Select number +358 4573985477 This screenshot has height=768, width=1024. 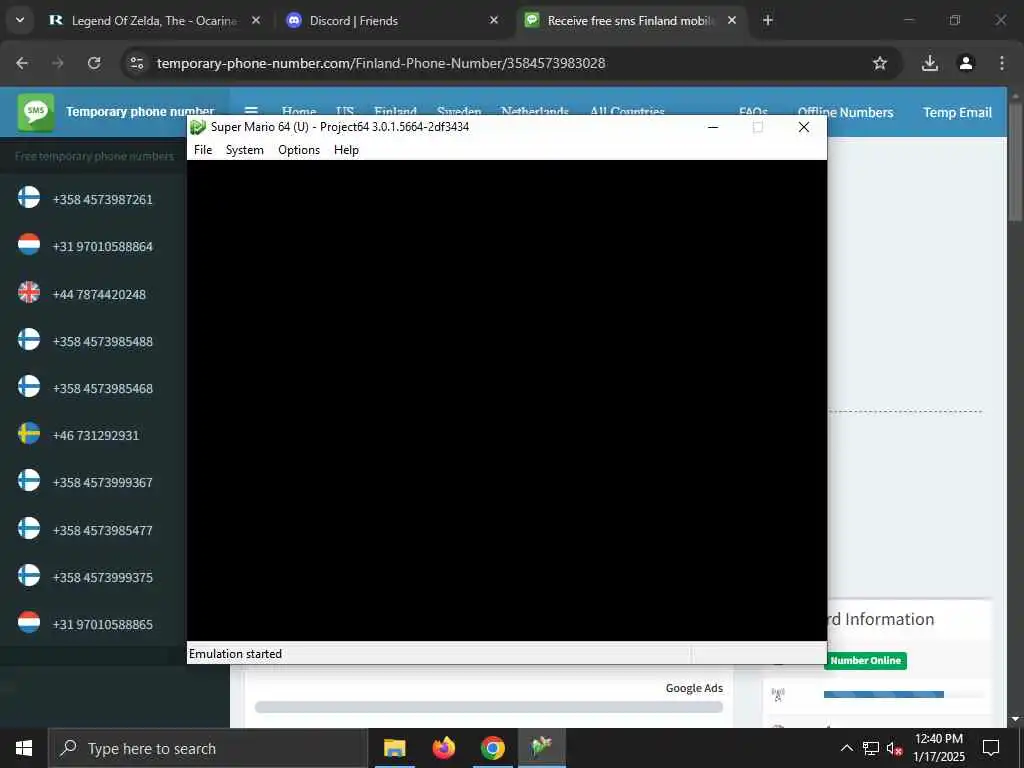point(103,530)
